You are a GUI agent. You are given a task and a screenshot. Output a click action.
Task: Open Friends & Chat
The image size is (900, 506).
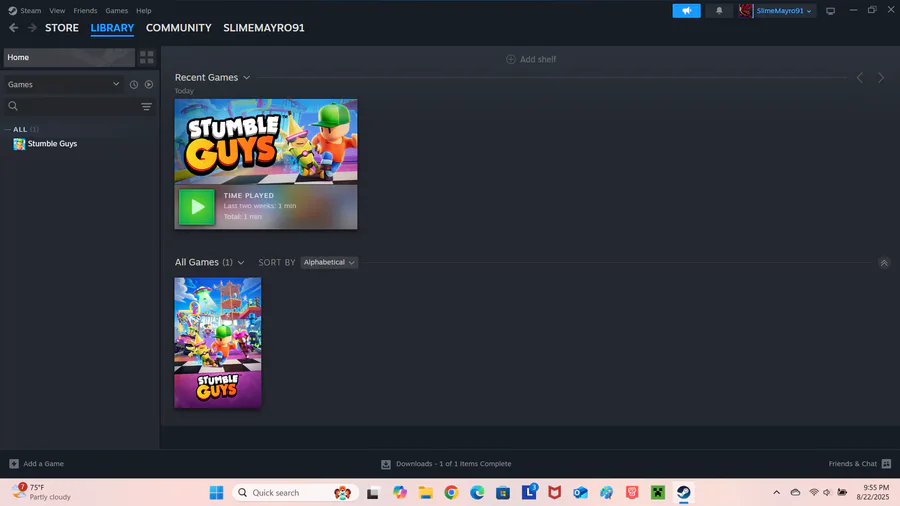(859, 464)
